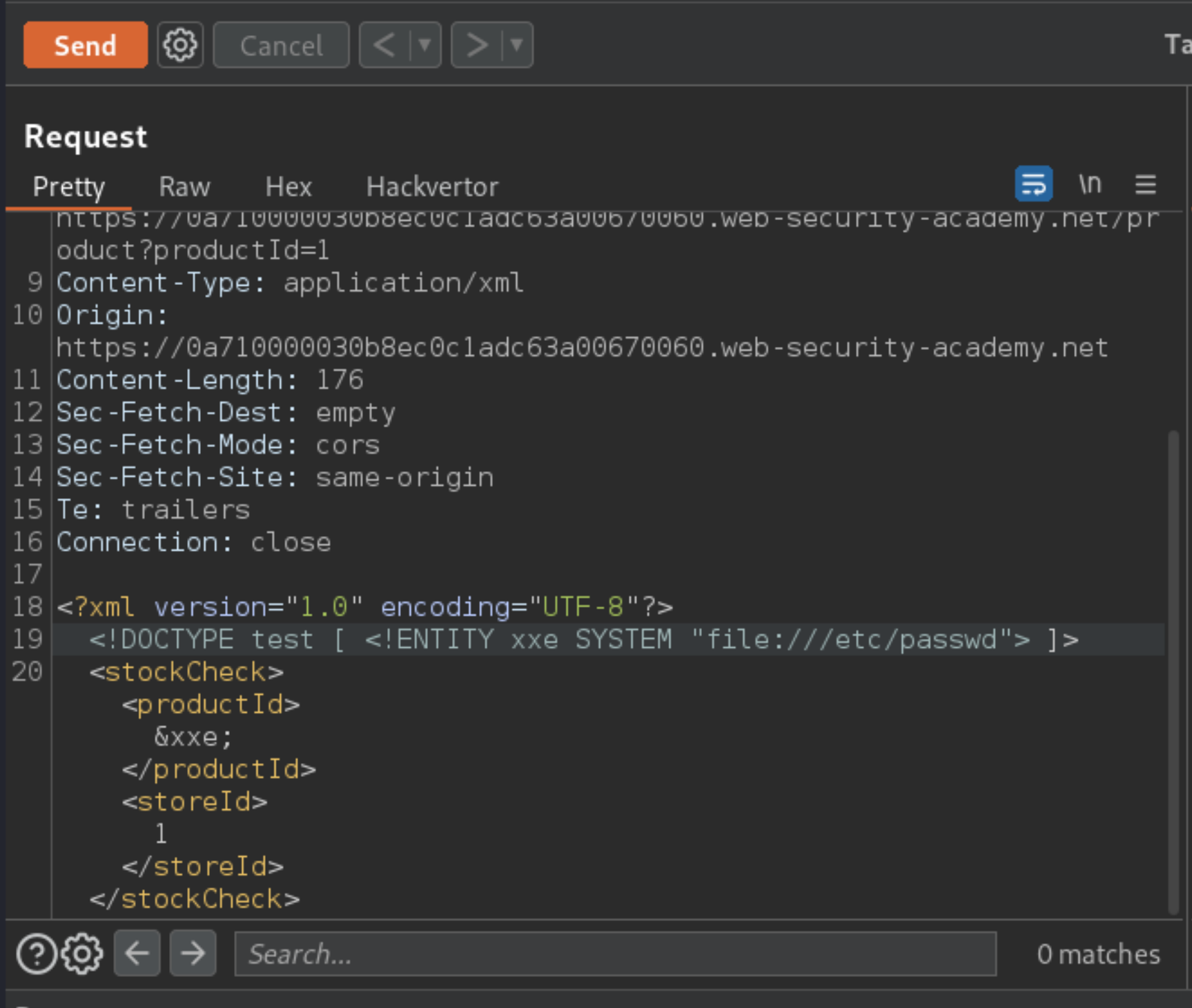This screenshot has width=1192, height=1008.
Task: Click the closing </stockCheck> tag
Action: [x=195, y=899]
